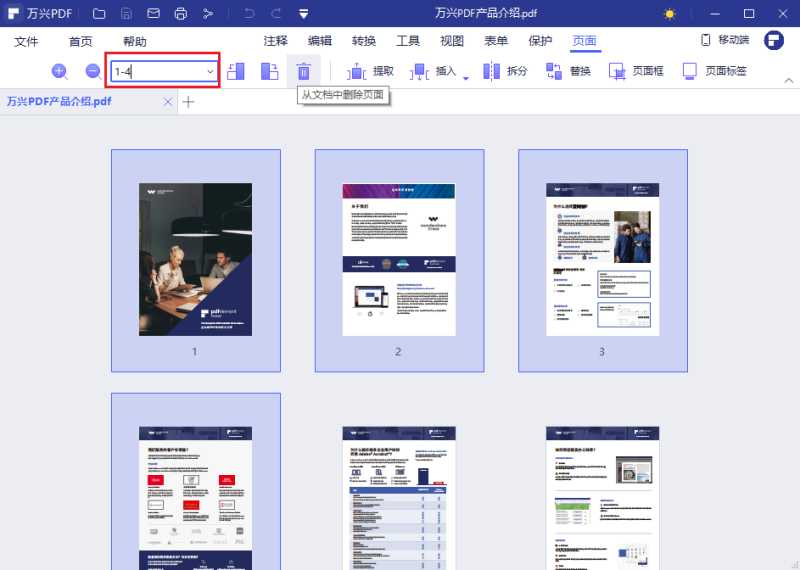Click the email envelope icon
Viewport: 800px width, 570px height.
tap(153, 14)
